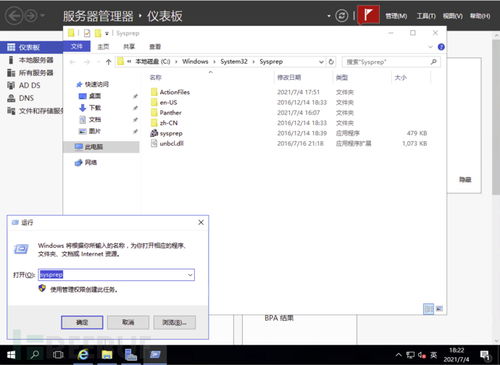The width and height of the screenshot is (500, 365).
Task: Sort by 修改日期 column header
Action: click(289, 77)
